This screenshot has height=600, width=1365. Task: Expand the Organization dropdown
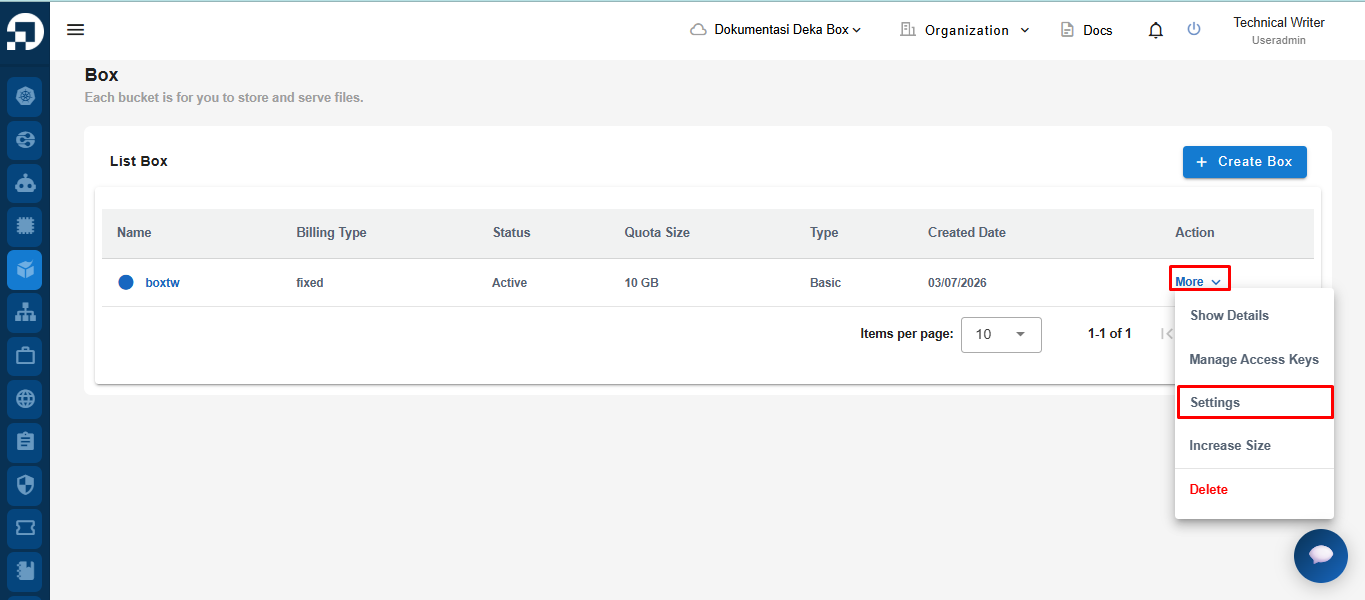coord(965,30)
